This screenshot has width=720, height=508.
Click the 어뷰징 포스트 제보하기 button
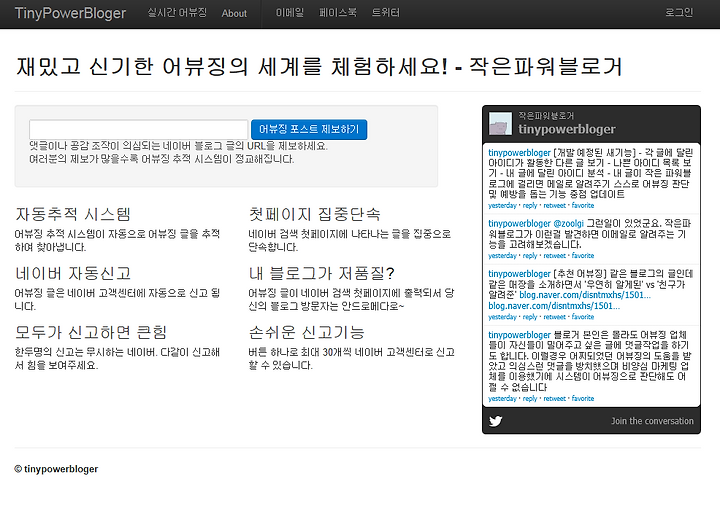[309, 130]
